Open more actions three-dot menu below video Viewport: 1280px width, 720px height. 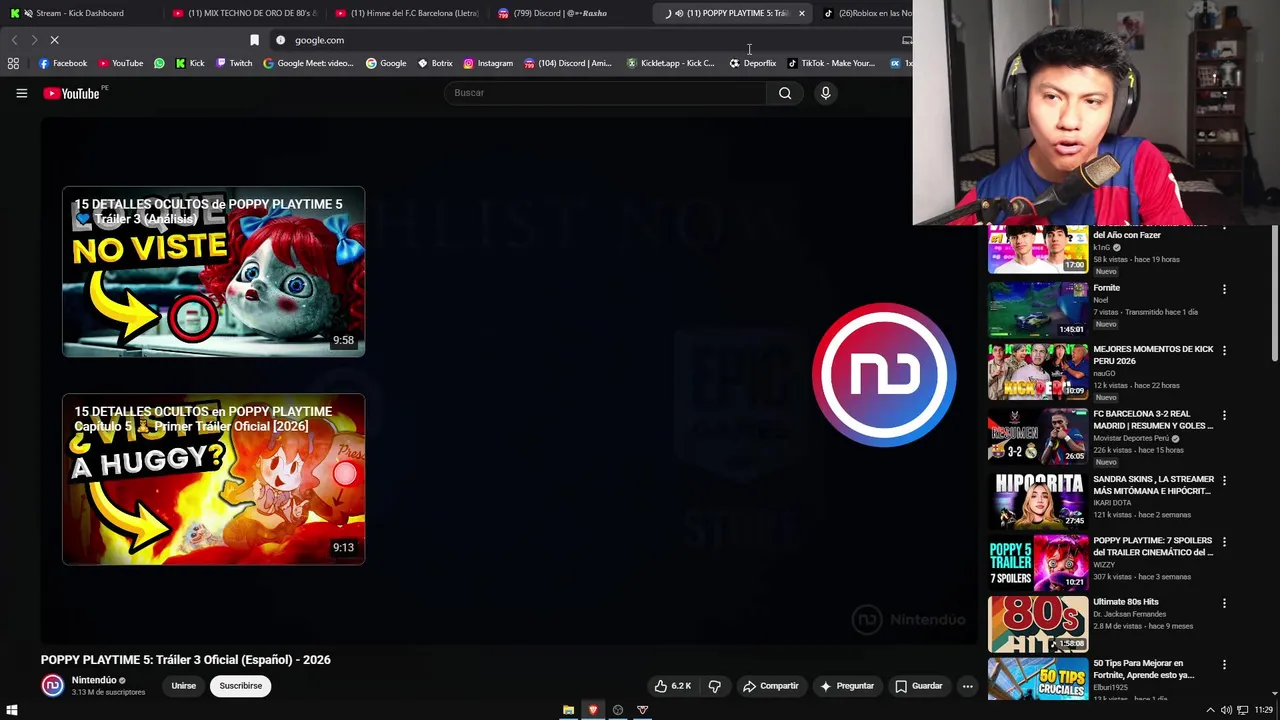(967, 686)
